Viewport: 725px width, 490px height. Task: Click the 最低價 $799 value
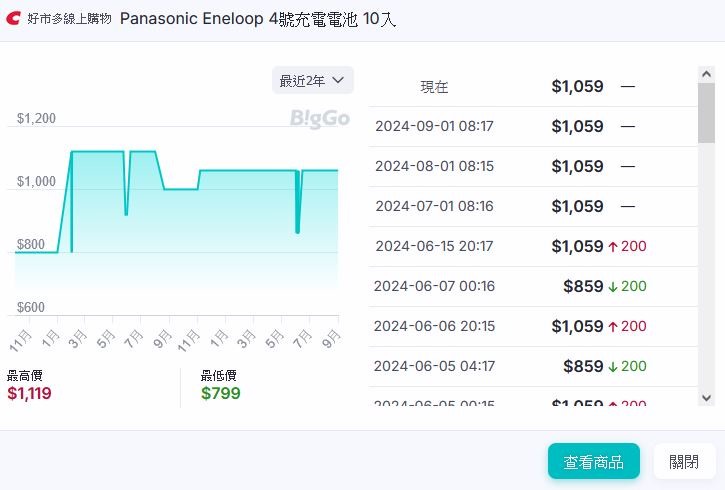220,394
